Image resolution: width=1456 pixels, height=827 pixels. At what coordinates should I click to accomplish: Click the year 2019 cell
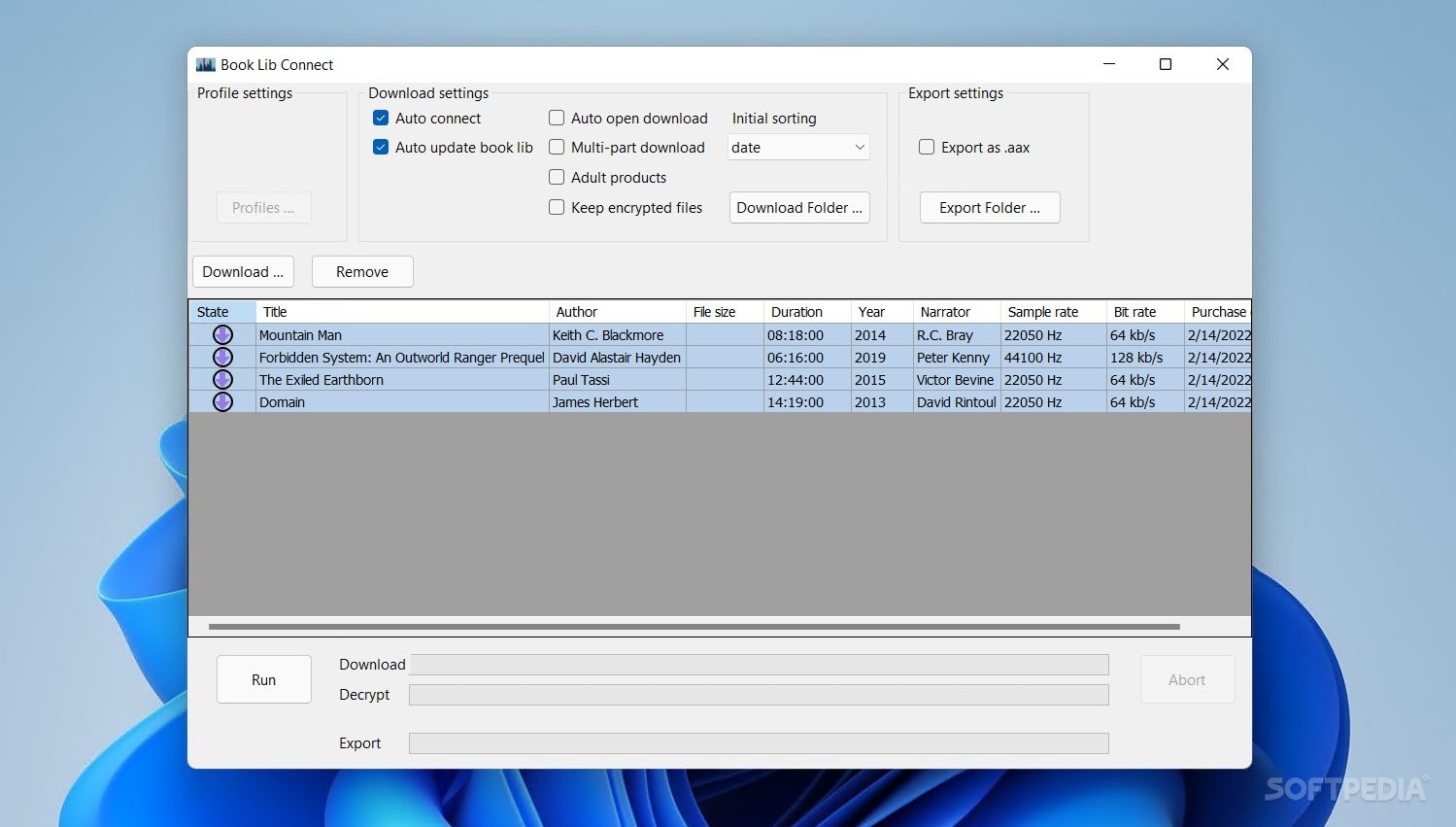[882, 358]
